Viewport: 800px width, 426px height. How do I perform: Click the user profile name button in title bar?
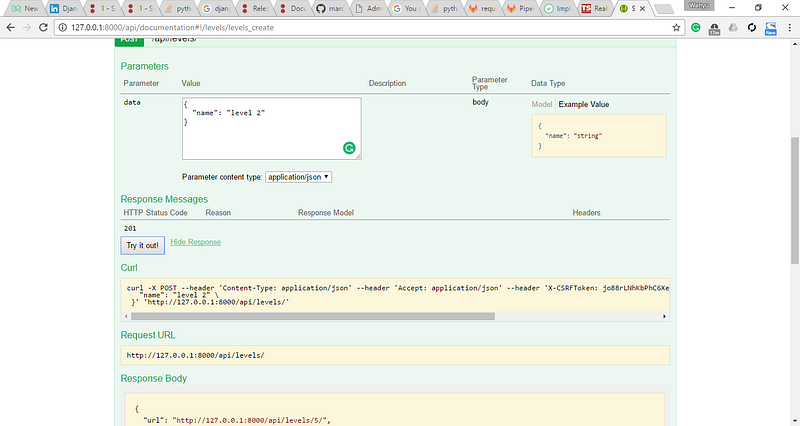(x=698, y=6)
